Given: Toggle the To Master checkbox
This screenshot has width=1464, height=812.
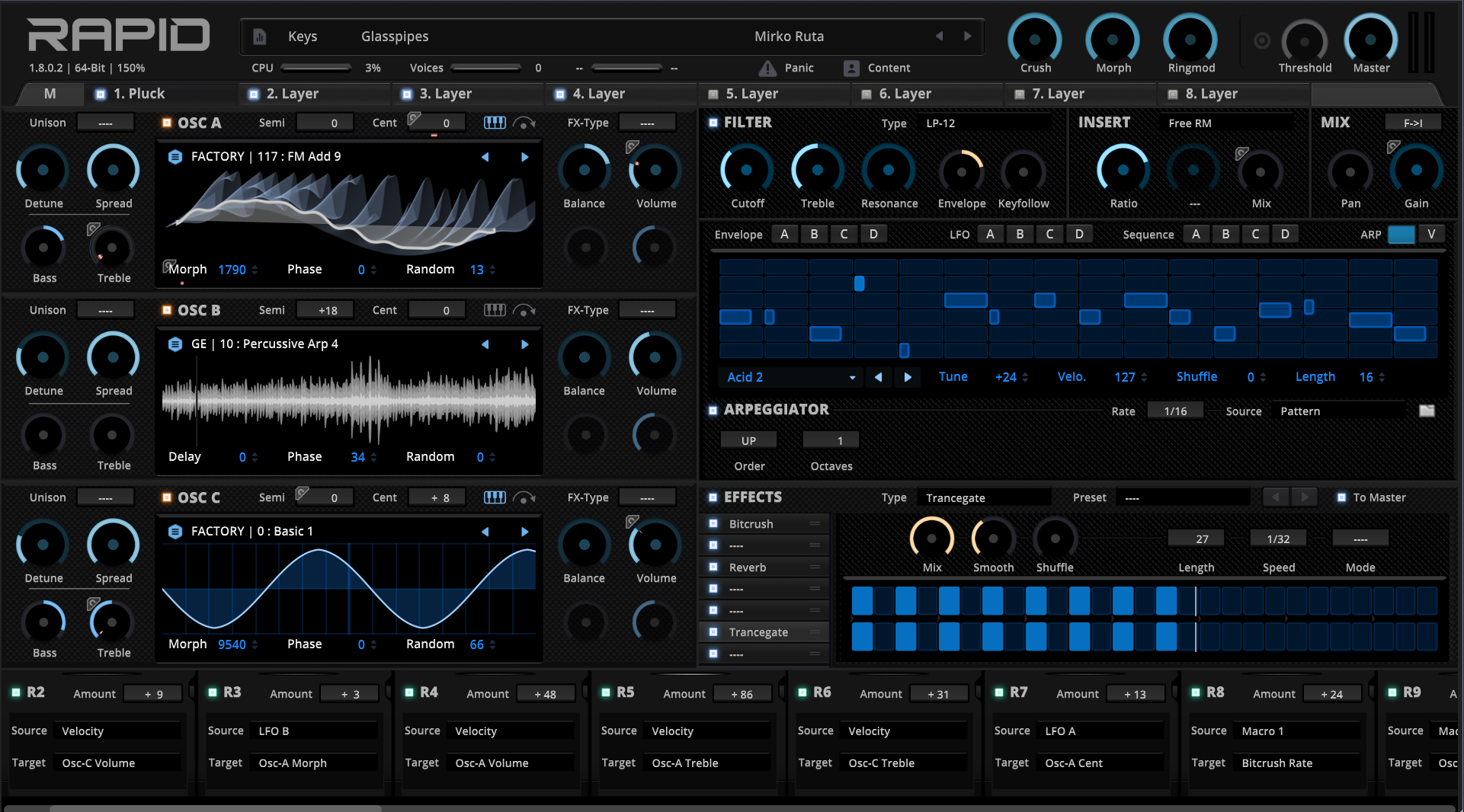Looking at the screenshot, I should coord(1341,497).
